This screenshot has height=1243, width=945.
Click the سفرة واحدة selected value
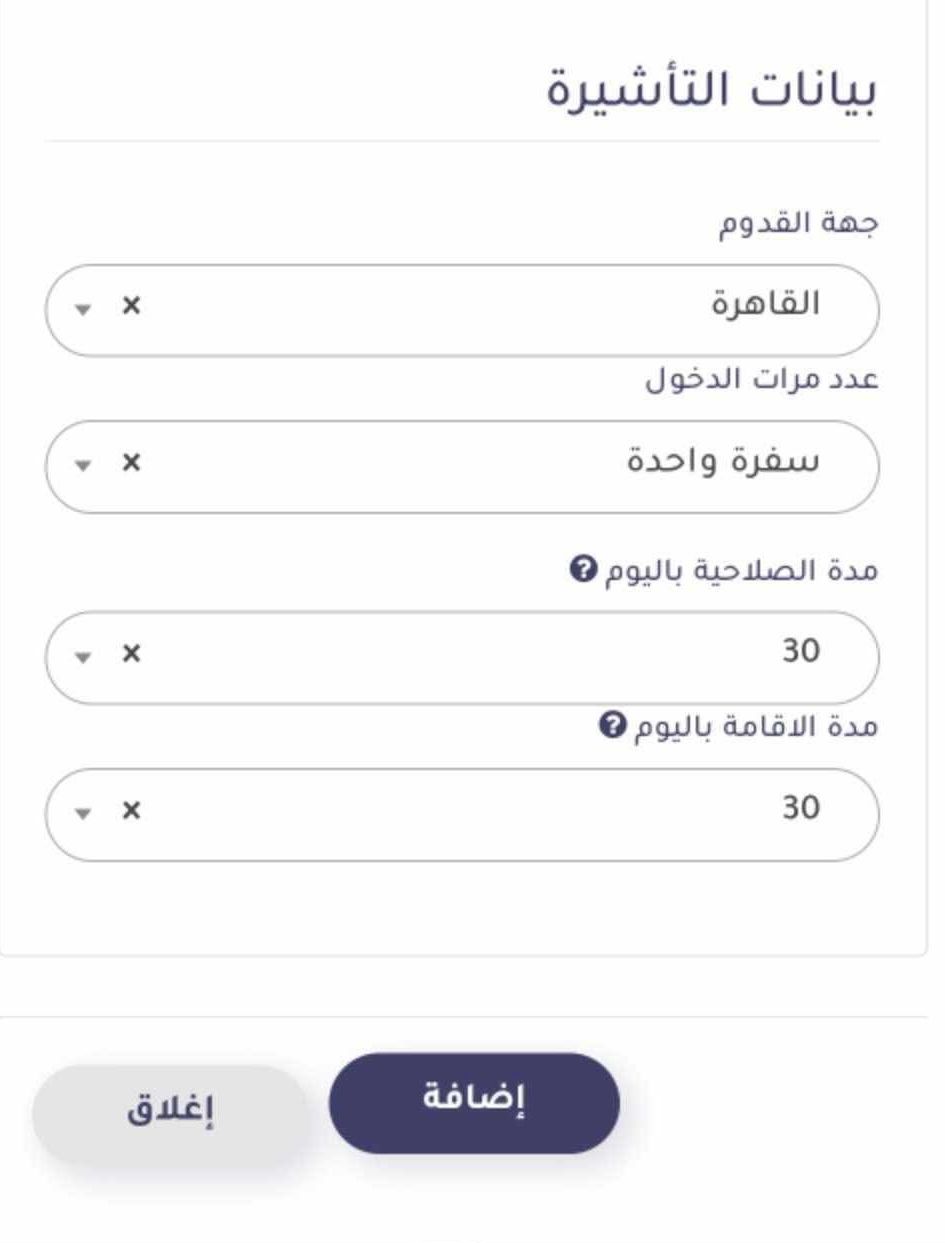[722, 462]
